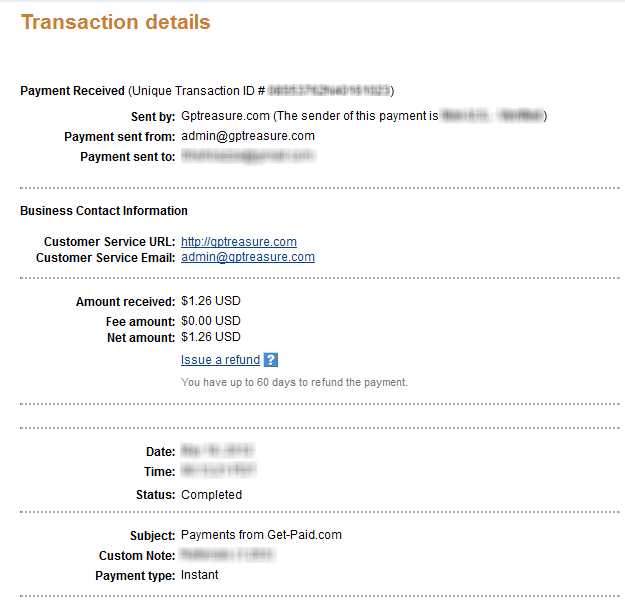Click the blurred sender name in parentheses
Viewport: 625px width, 602px height.
point(492,116)
